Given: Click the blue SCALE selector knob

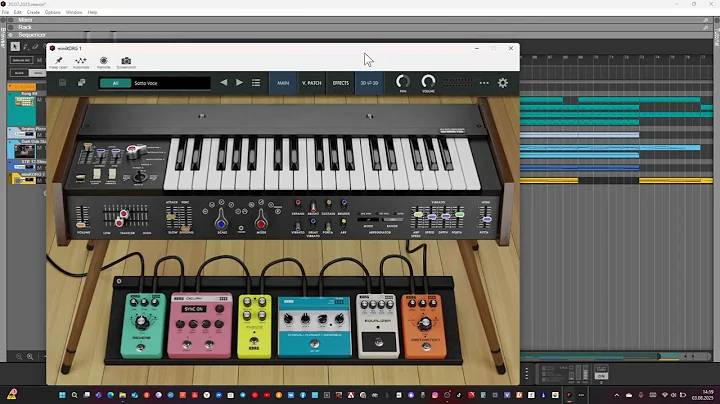Looking at the screenshot, I should (x=221, y=223).
